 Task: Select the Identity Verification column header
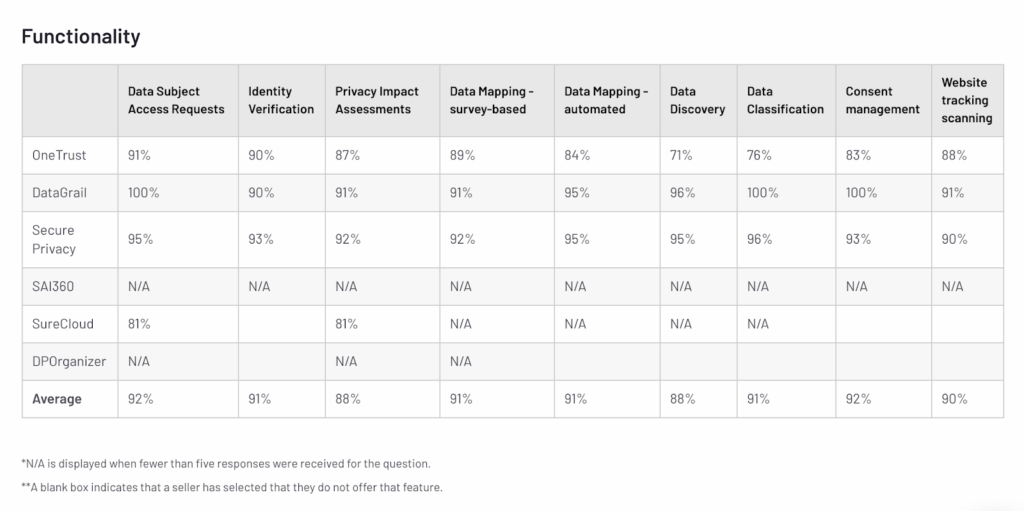coord(281,100)
